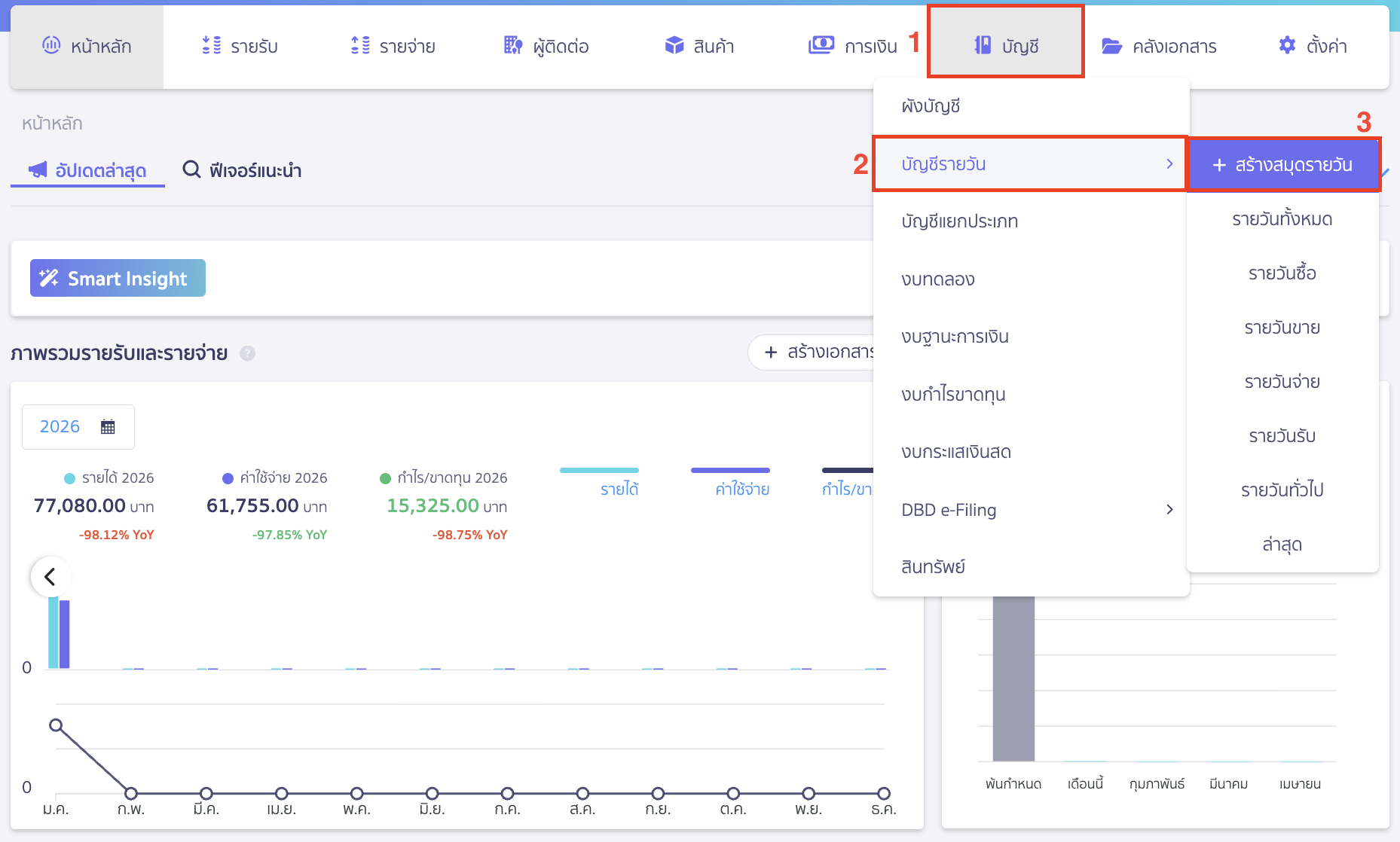This screenshot has height=842, width=1400.
Task: Switch to the ฟีเจอร์แนะนำ tab
Action: [x=243, y=170]
